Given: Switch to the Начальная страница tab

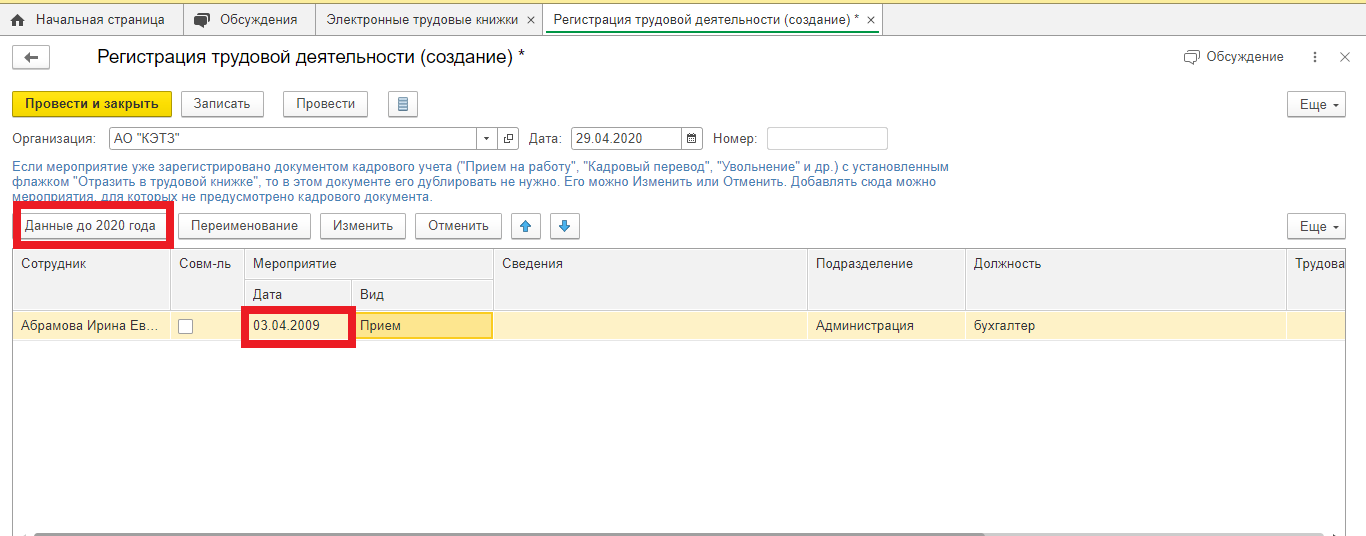Looking at the screenshot, I should [92, 19].
